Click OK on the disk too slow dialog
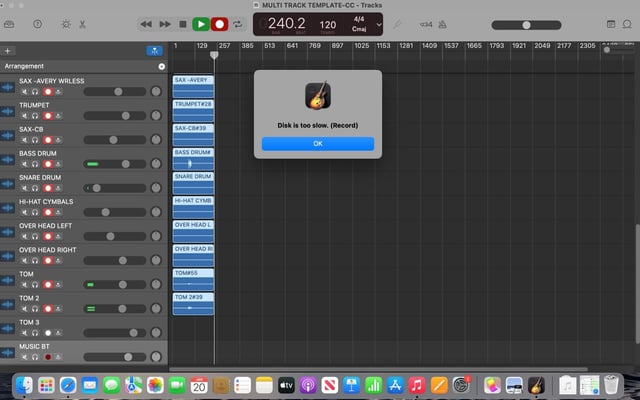640x400 pixels. 318,143
